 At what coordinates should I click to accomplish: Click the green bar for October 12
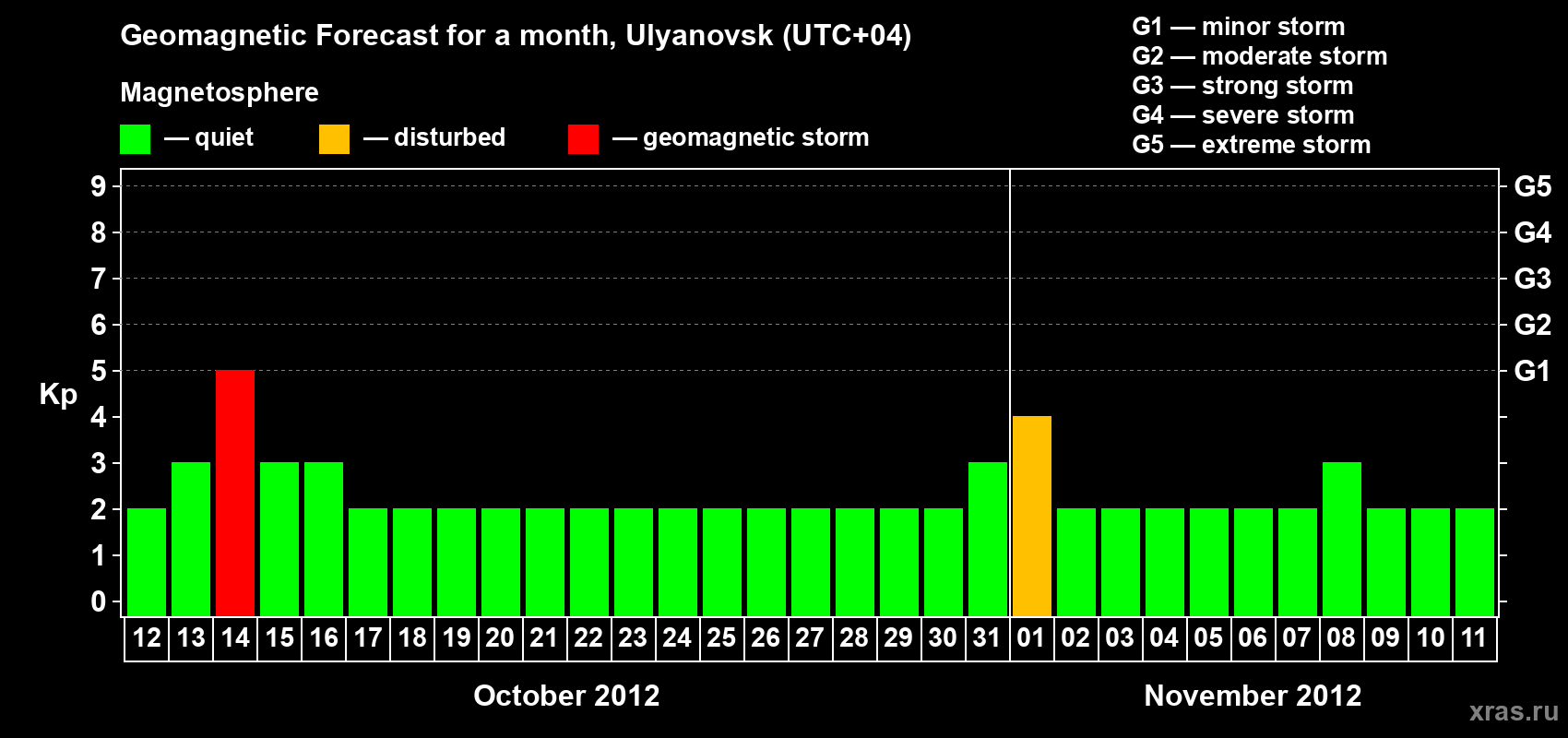pos(147,562)
